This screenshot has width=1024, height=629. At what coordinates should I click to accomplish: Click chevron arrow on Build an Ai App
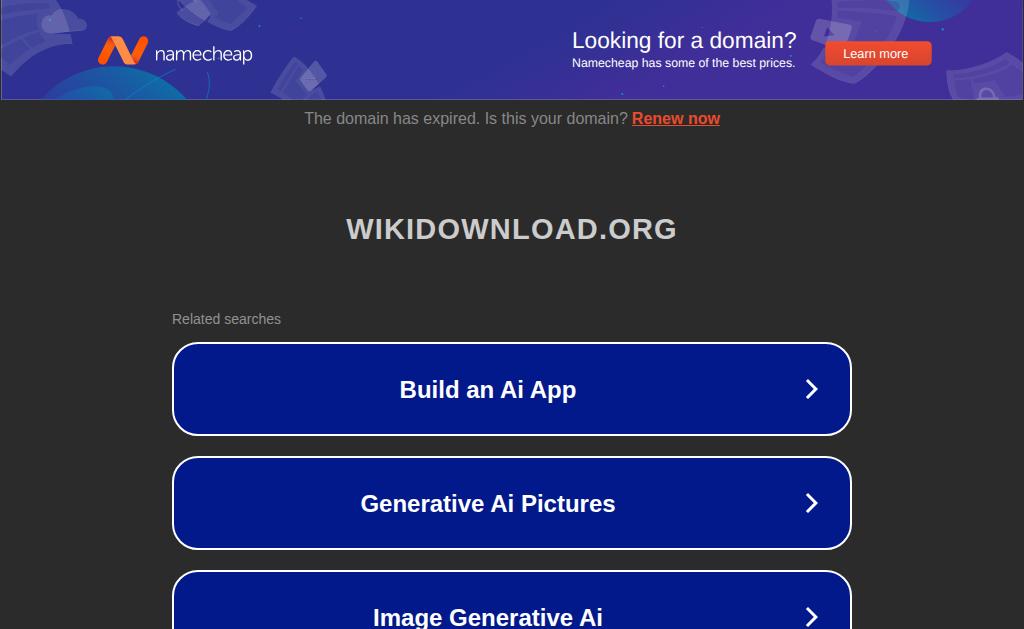click(x=811, y=389)
